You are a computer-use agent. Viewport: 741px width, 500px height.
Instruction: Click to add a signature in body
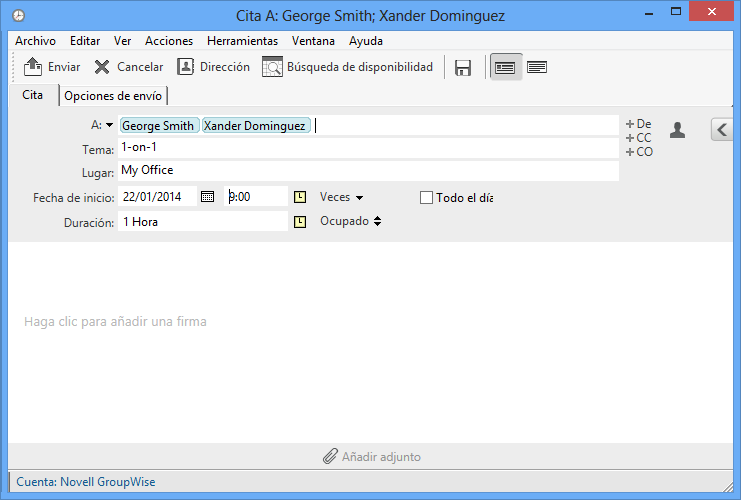coord(115,322)
